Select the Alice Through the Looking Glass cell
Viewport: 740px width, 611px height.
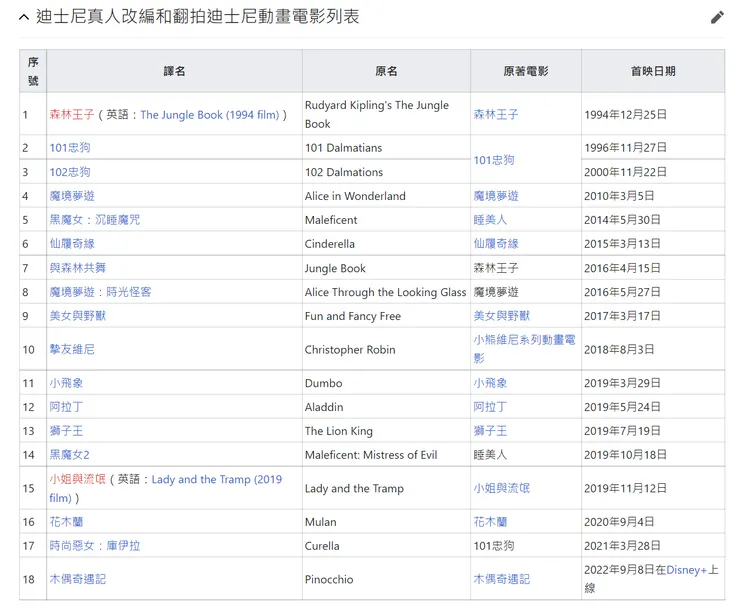coord(386,292)
